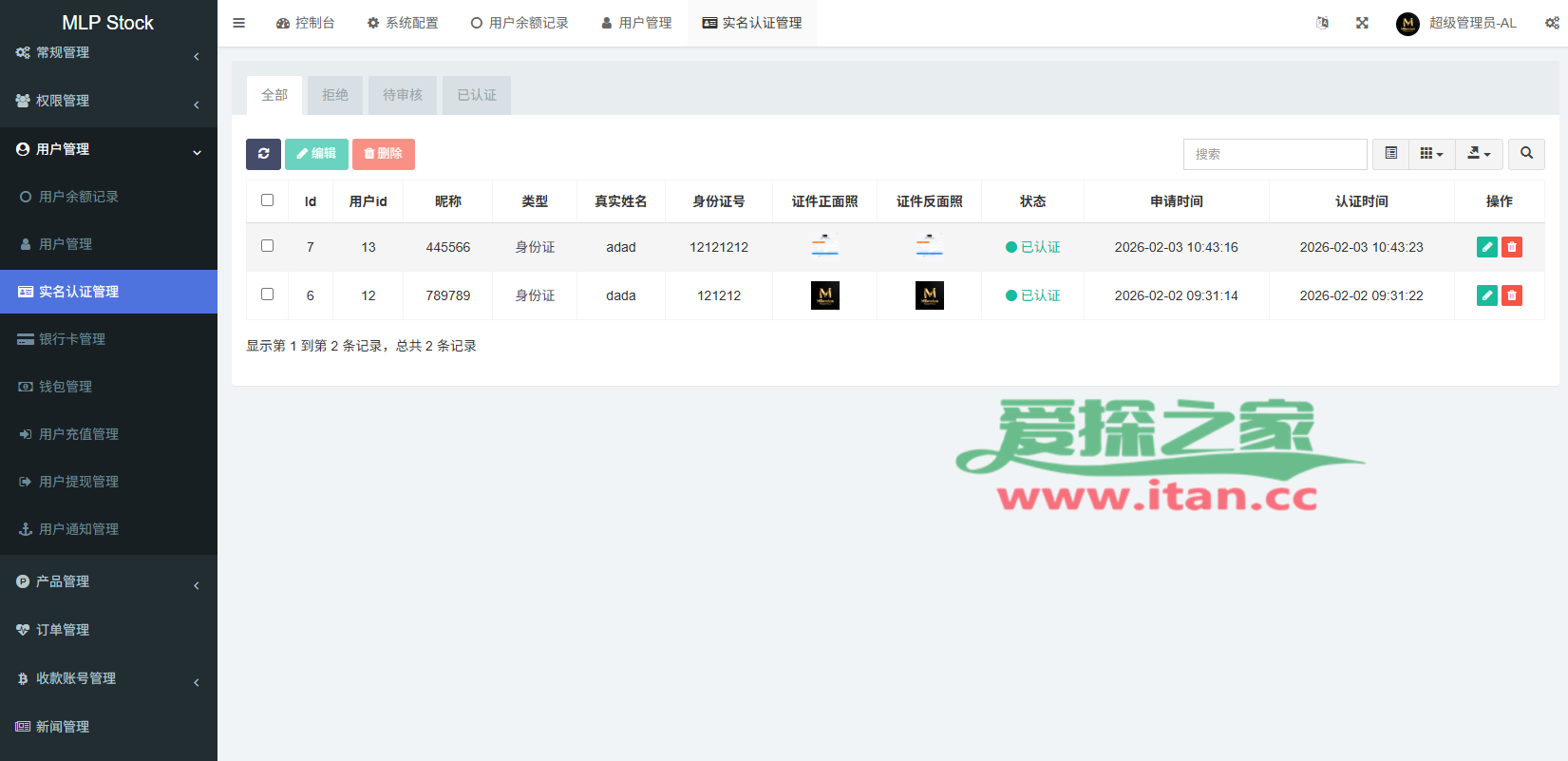Click the green edit icon for record 7
This screenshot has height=761, width=1568.
[1487, 247]
